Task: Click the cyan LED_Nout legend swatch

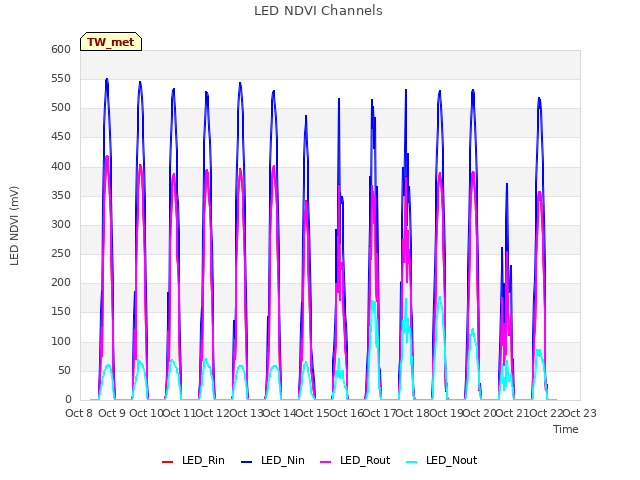Action: tap(412, 462)
